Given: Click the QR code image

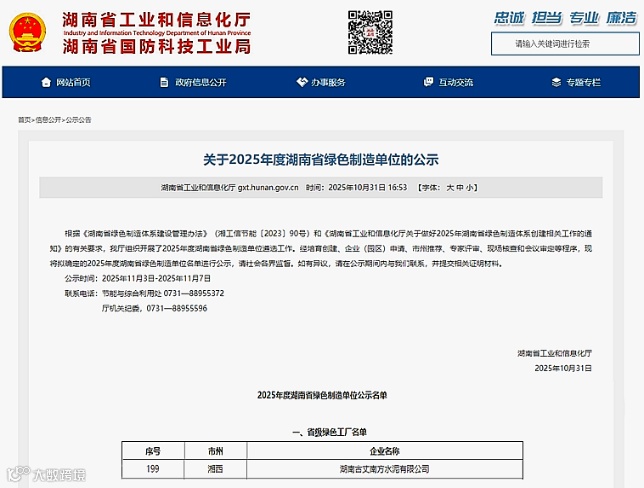Looking at the screenshot, I should pos(370,32).
